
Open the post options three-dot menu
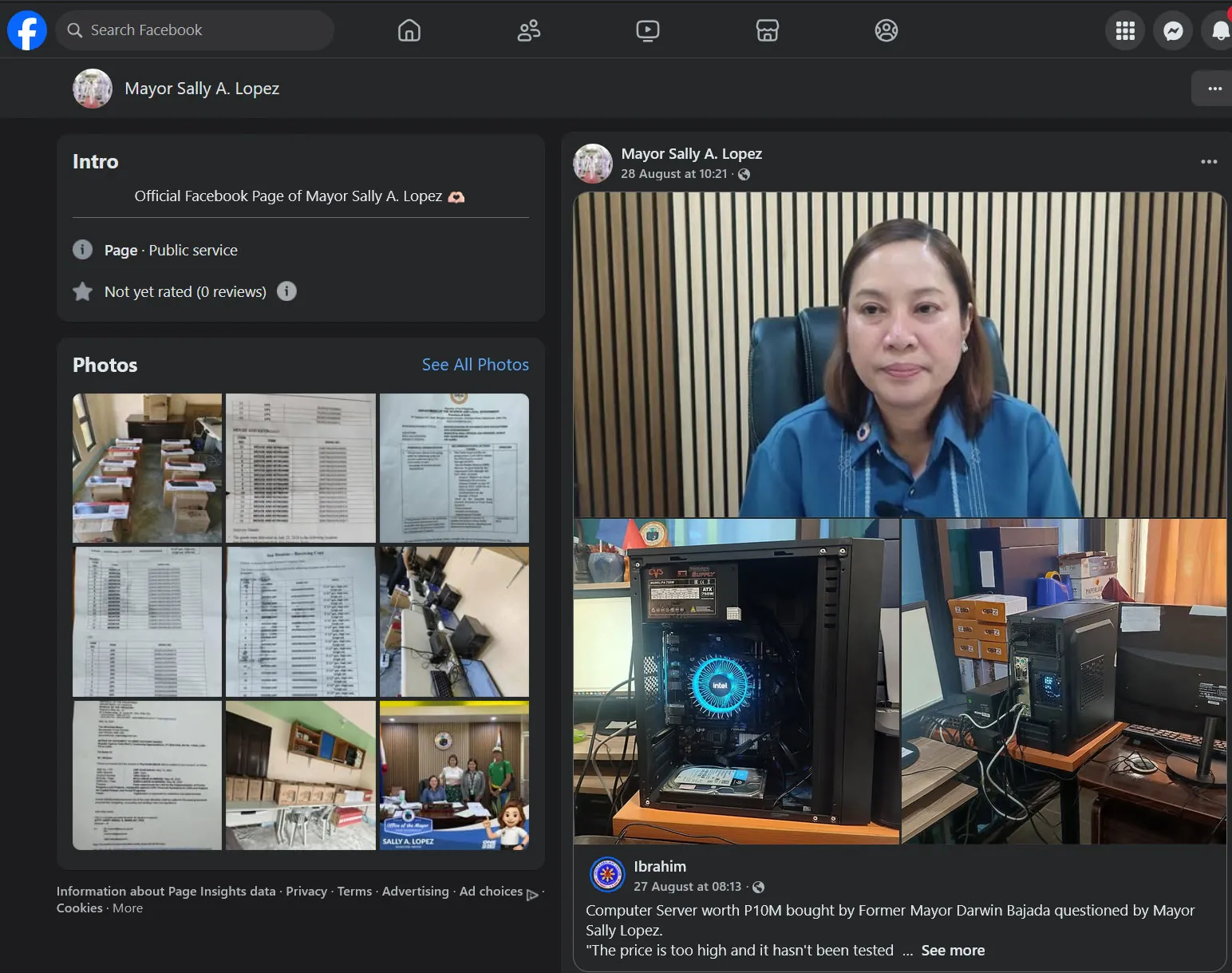tap(1209, 162)
